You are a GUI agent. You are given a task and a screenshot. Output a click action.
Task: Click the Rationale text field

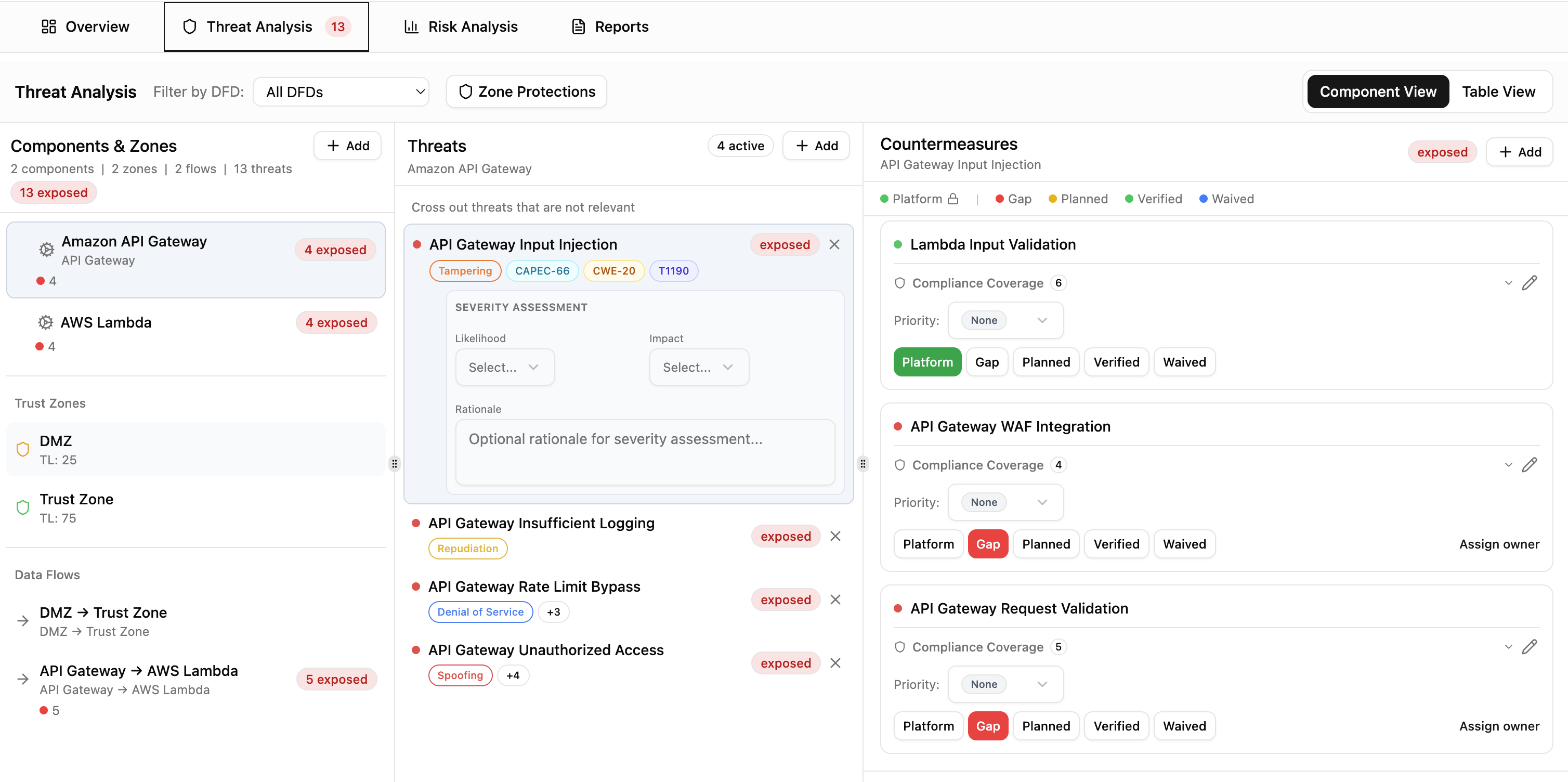click(645, 452)
